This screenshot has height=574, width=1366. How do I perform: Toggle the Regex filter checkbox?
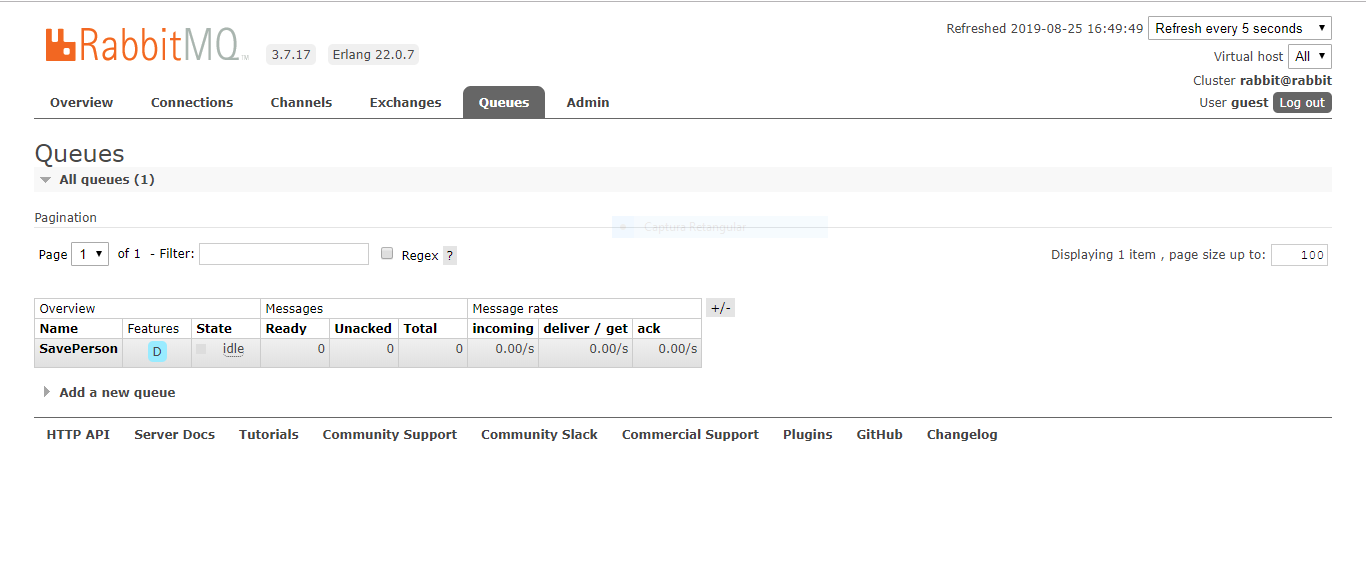tap(387, 254)
